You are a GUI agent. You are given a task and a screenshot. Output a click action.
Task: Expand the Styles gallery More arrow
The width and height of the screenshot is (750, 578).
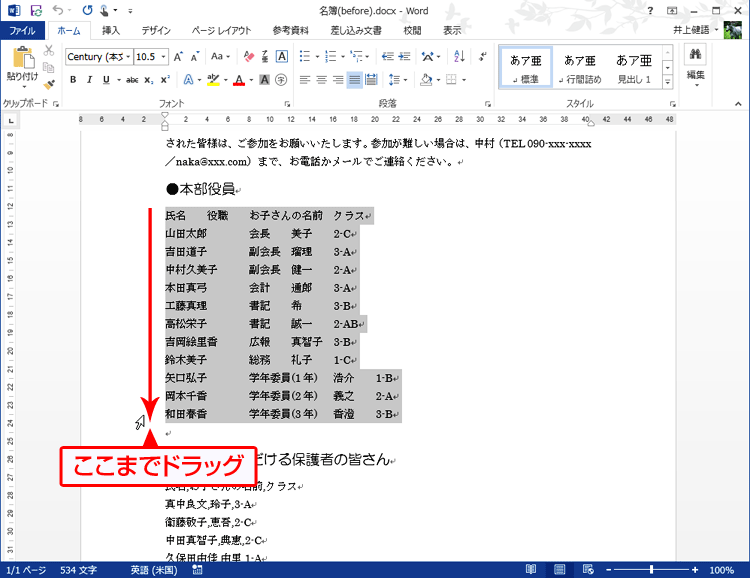pos(668,82)
